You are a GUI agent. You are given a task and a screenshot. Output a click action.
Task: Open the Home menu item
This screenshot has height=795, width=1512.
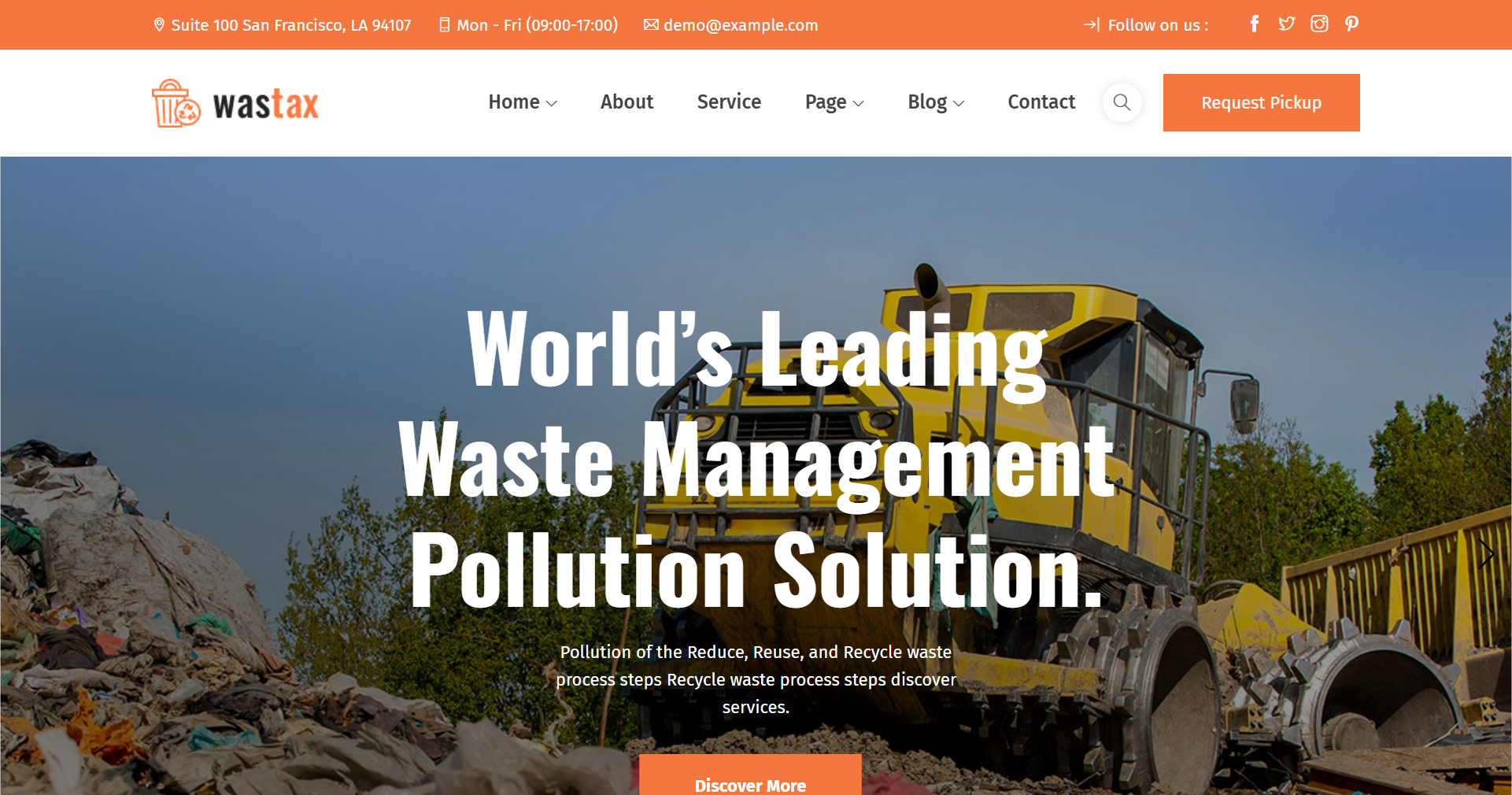coord(514,102)
